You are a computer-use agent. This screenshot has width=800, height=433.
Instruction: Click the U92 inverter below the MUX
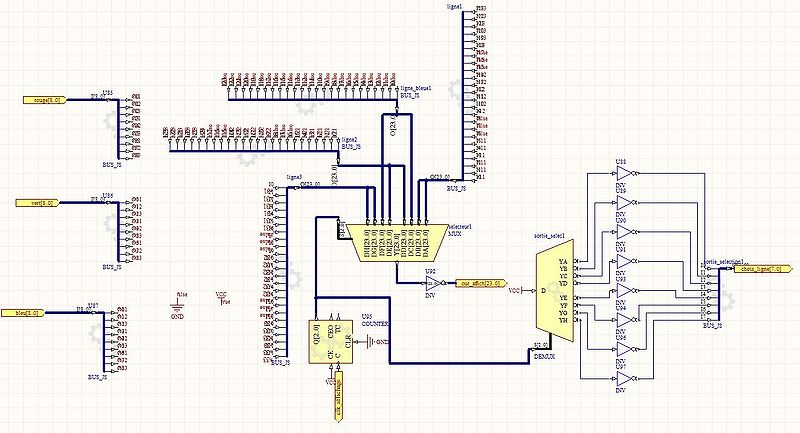pos(431,283)
